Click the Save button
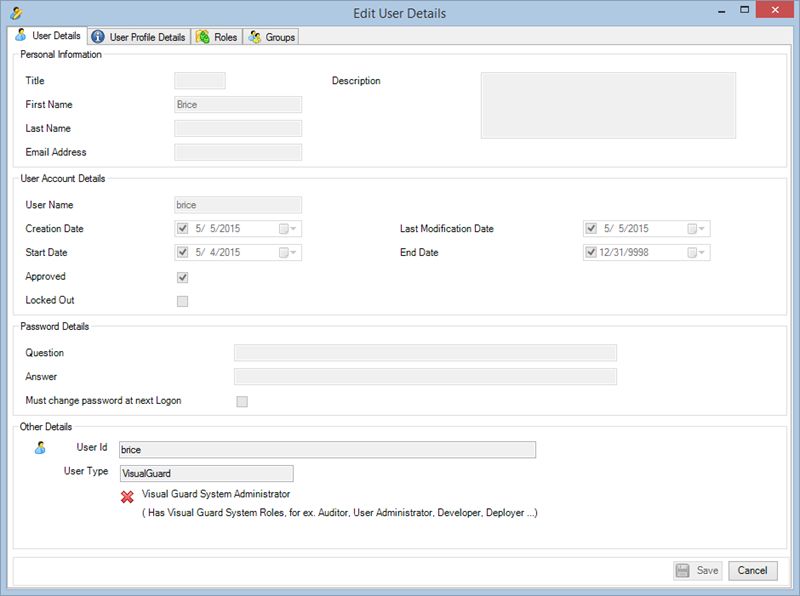The width and height of the screenshot is (800, 596). coord(698,570)
